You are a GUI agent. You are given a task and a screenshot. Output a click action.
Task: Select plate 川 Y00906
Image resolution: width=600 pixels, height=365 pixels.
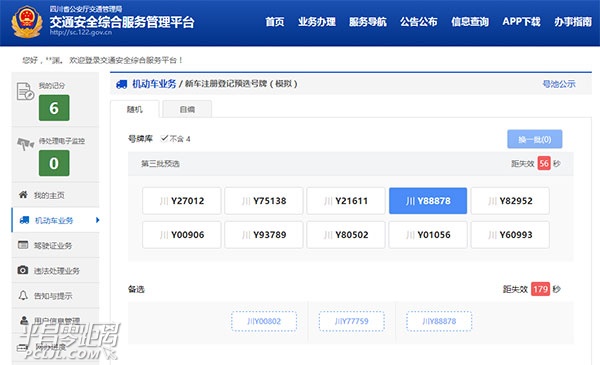[x=181, y=235]
